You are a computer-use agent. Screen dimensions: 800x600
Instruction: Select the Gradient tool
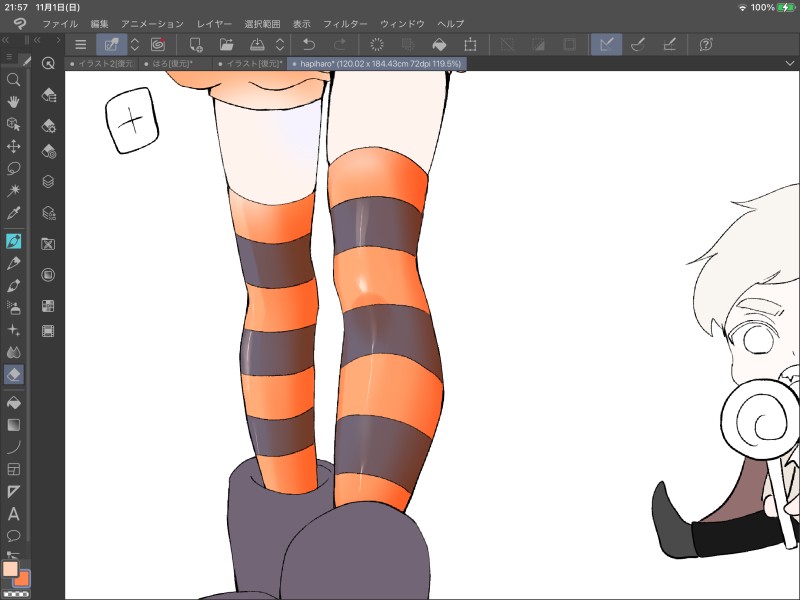(x=14, y=425)
